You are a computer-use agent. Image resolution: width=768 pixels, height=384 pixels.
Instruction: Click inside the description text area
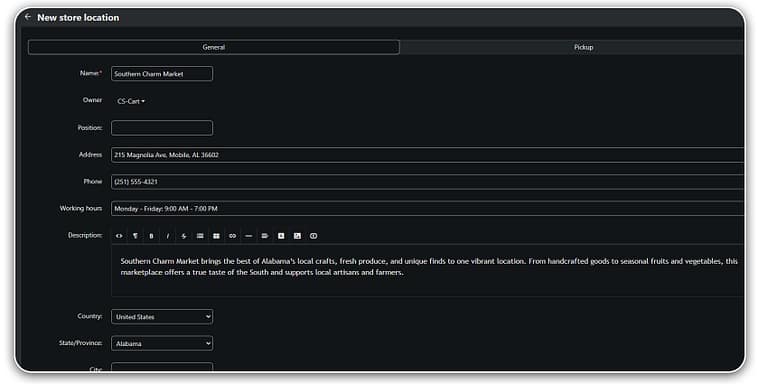[427, 270]
